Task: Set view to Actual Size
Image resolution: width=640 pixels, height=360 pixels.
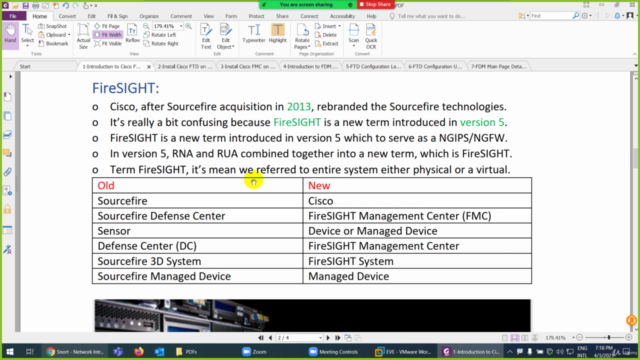Action: 83,36
